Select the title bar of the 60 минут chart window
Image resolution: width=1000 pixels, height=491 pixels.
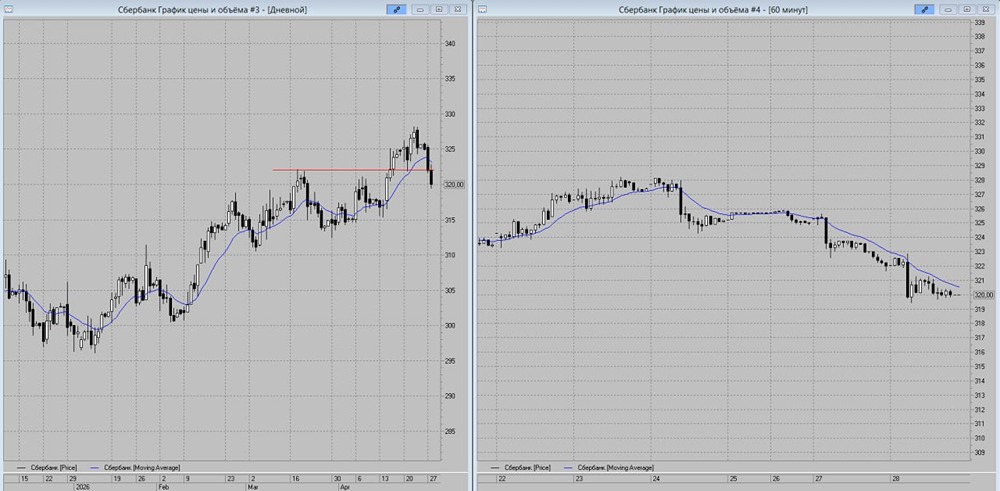coord(737,10)
